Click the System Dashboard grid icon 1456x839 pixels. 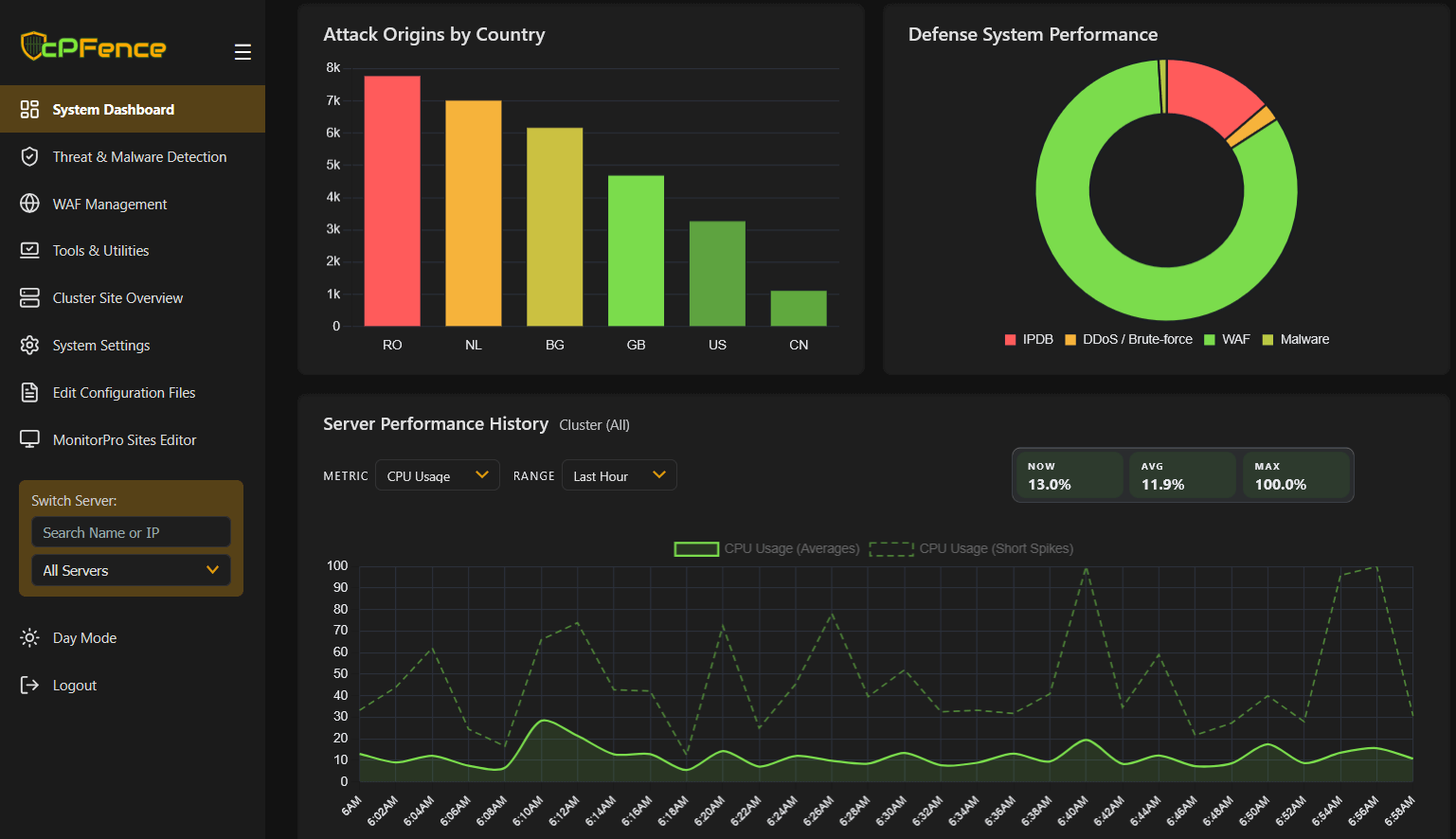(29, 109)
